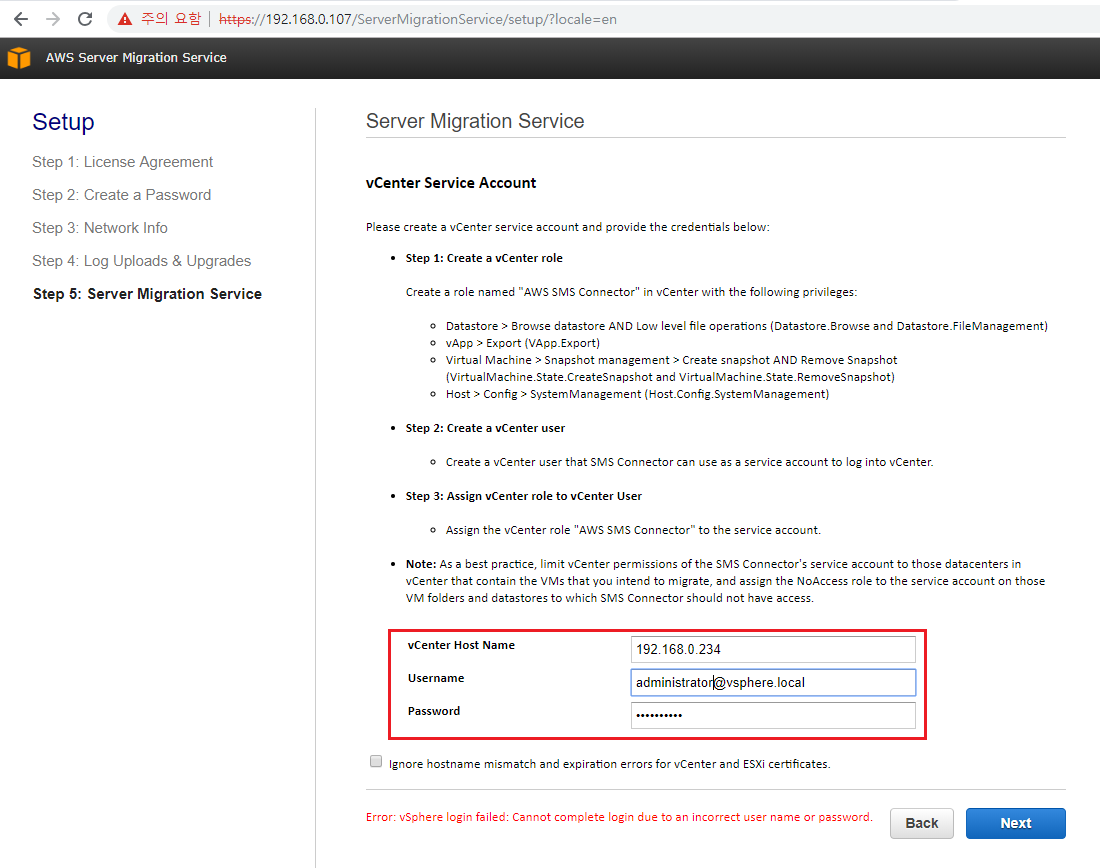Click 'Assign the vCenter role AWS SMS Connector' line

click(633, 530)
